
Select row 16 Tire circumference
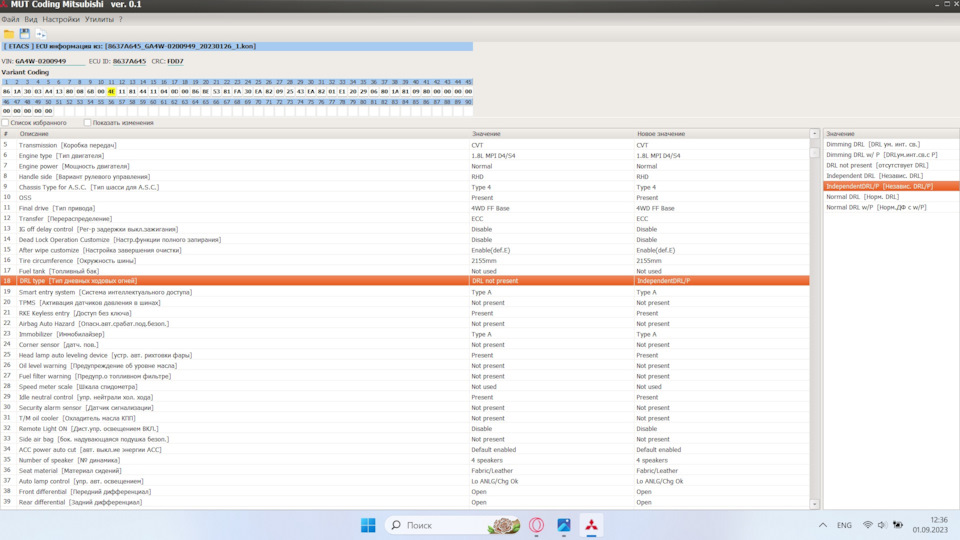(x=405, y=261)
